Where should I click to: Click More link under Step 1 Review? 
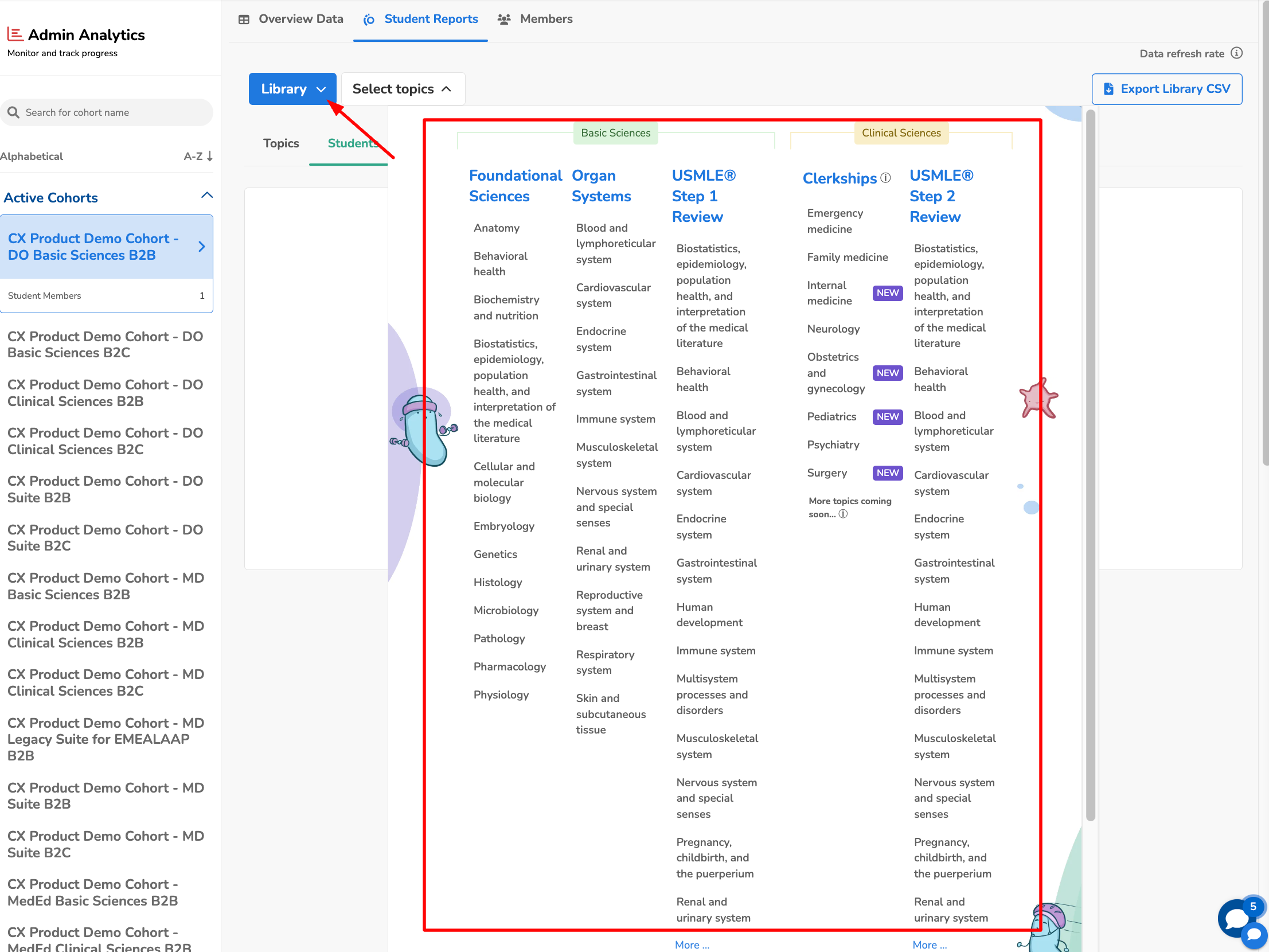point(692,945)
